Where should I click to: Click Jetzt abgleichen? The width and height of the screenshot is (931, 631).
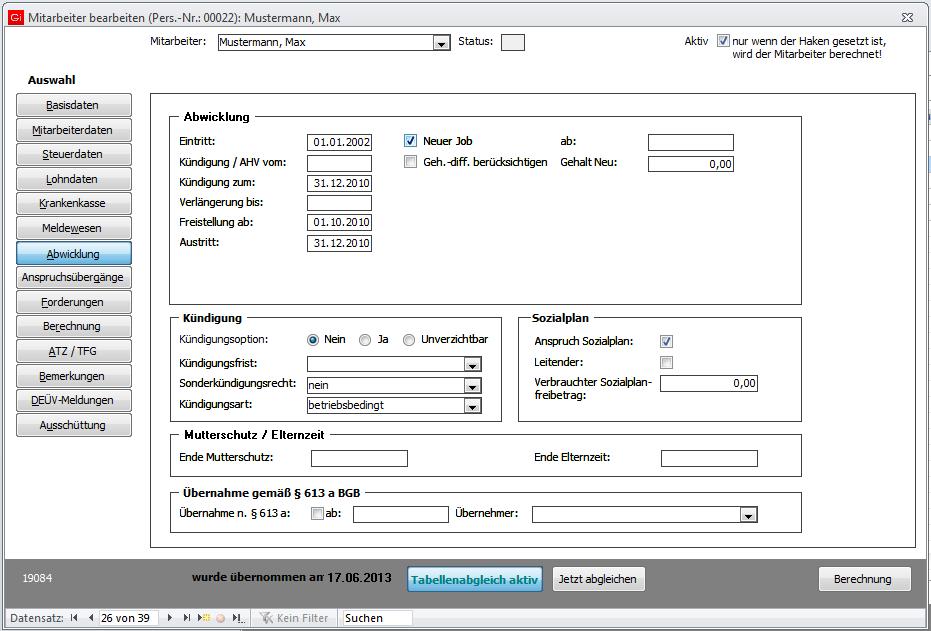(598, 579)
